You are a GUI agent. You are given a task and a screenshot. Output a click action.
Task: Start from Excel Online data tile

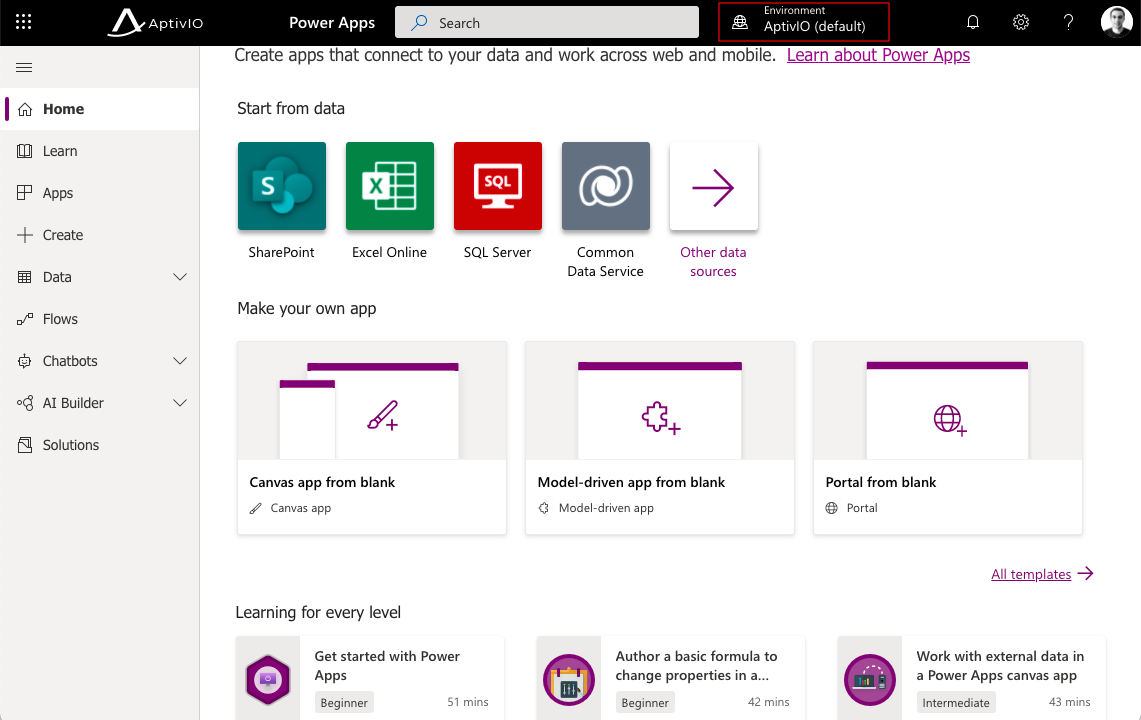pyautogui.click(x=390, y=186)
